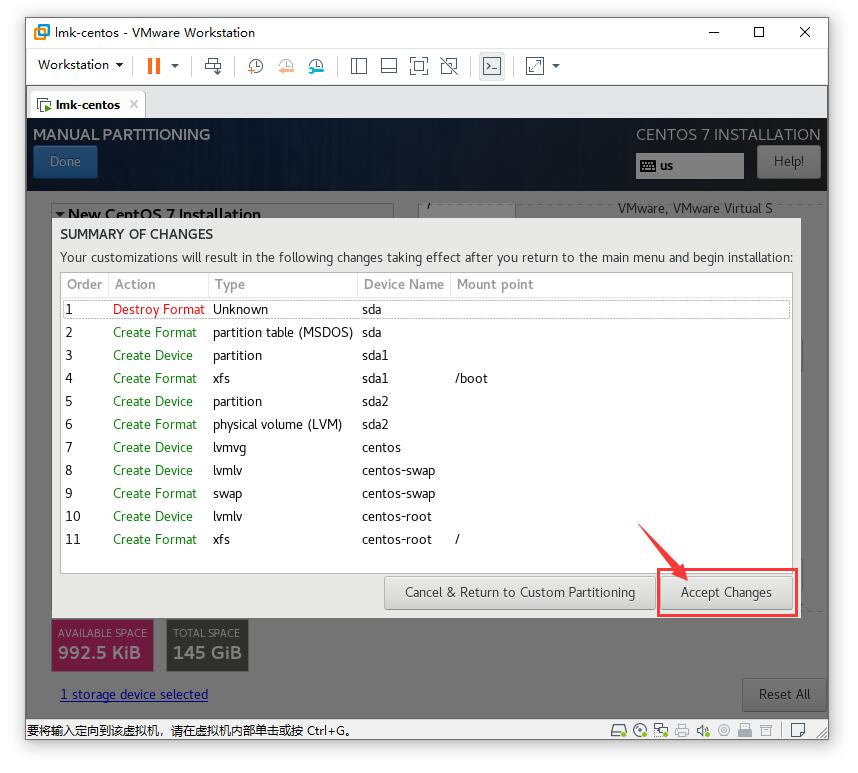This screenshot has height=773, width=858.
Task: Select row 3 Create Device sda1
Action: [x=426, y=355]
